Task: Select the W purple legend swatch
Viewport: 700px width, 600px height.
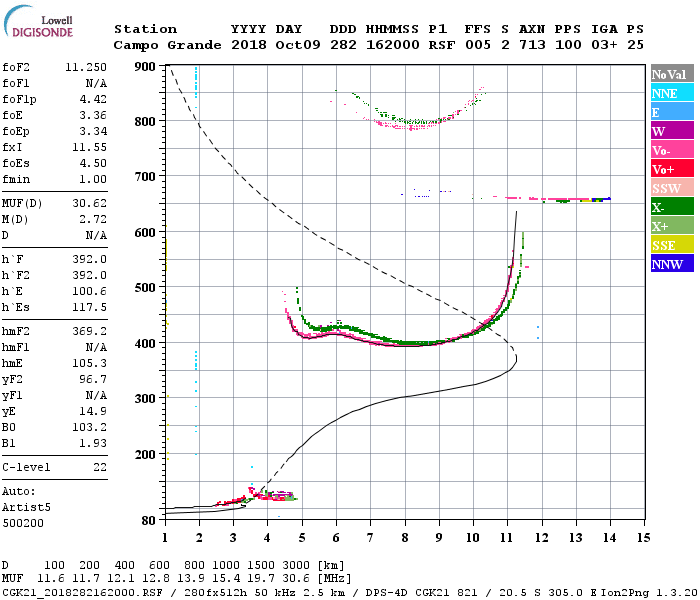Action: (672, 131)
